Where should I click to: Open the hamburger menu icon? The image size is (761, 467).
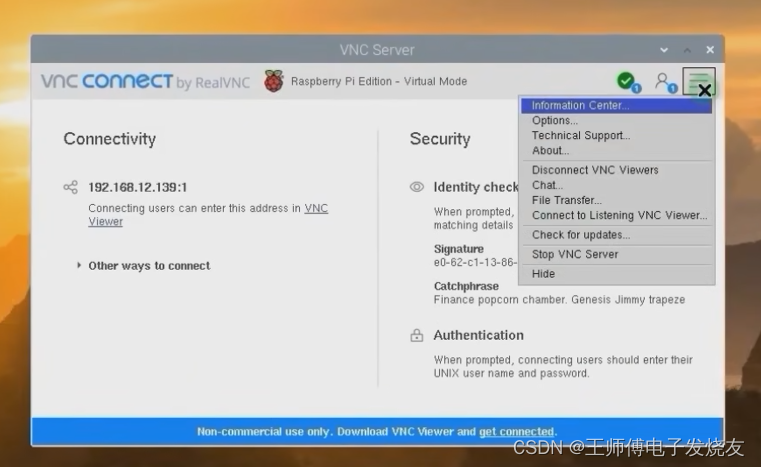(x=698, y=81)
